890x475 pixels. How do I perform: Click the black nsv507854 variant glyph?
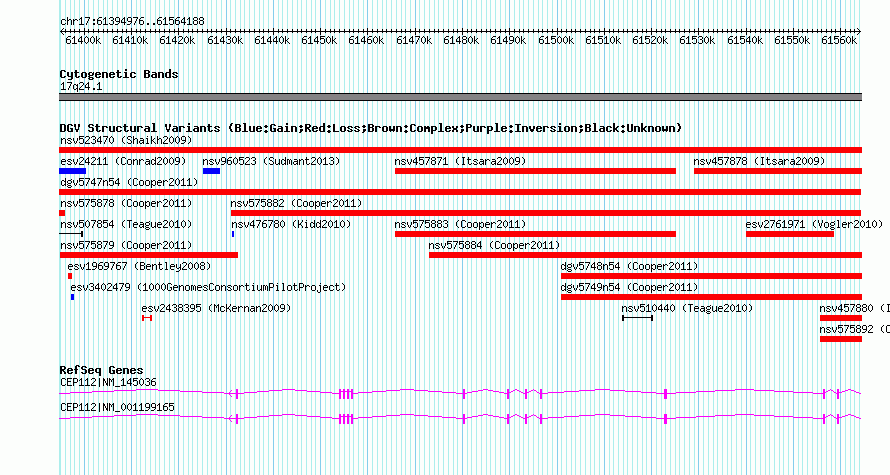[x=72, y=234]
